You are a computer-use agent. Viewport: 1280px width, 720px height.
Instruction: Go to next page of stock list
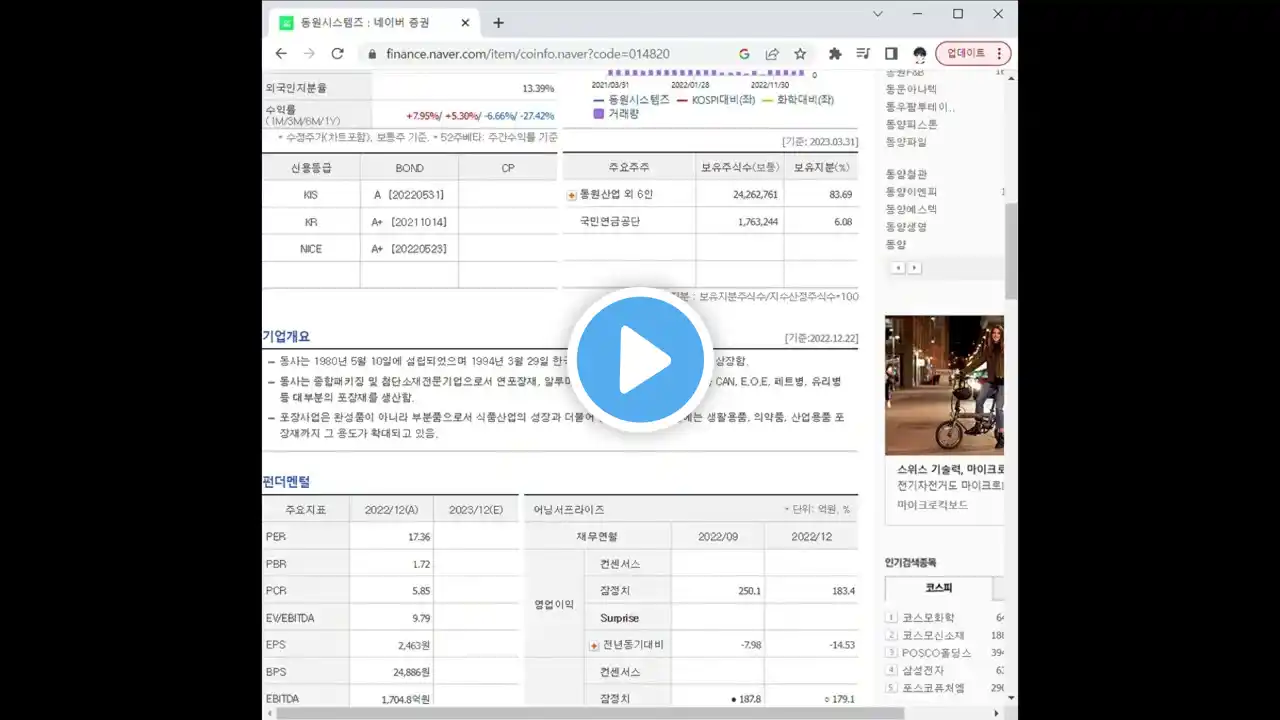tap(914, 268)
